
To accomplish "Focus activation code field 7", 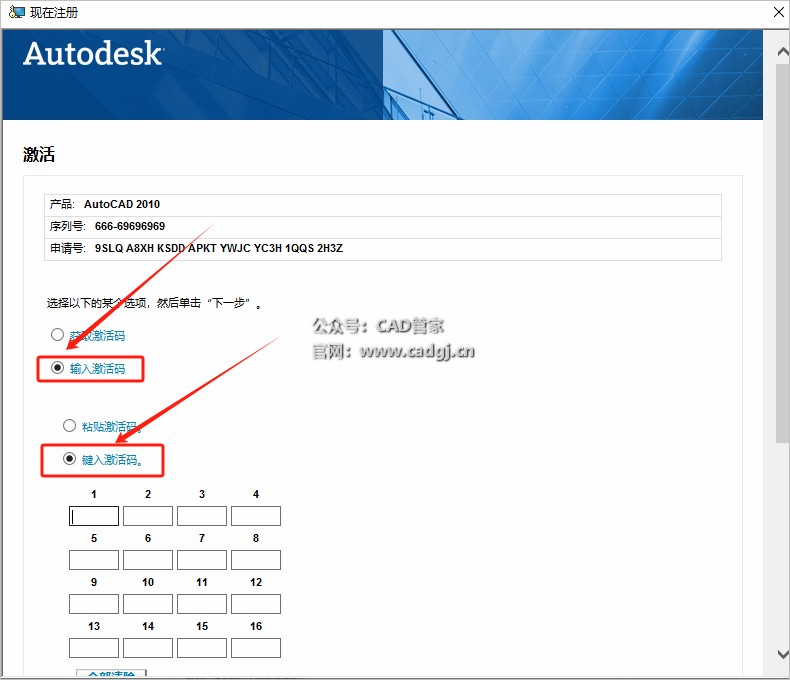I will 202,560.
